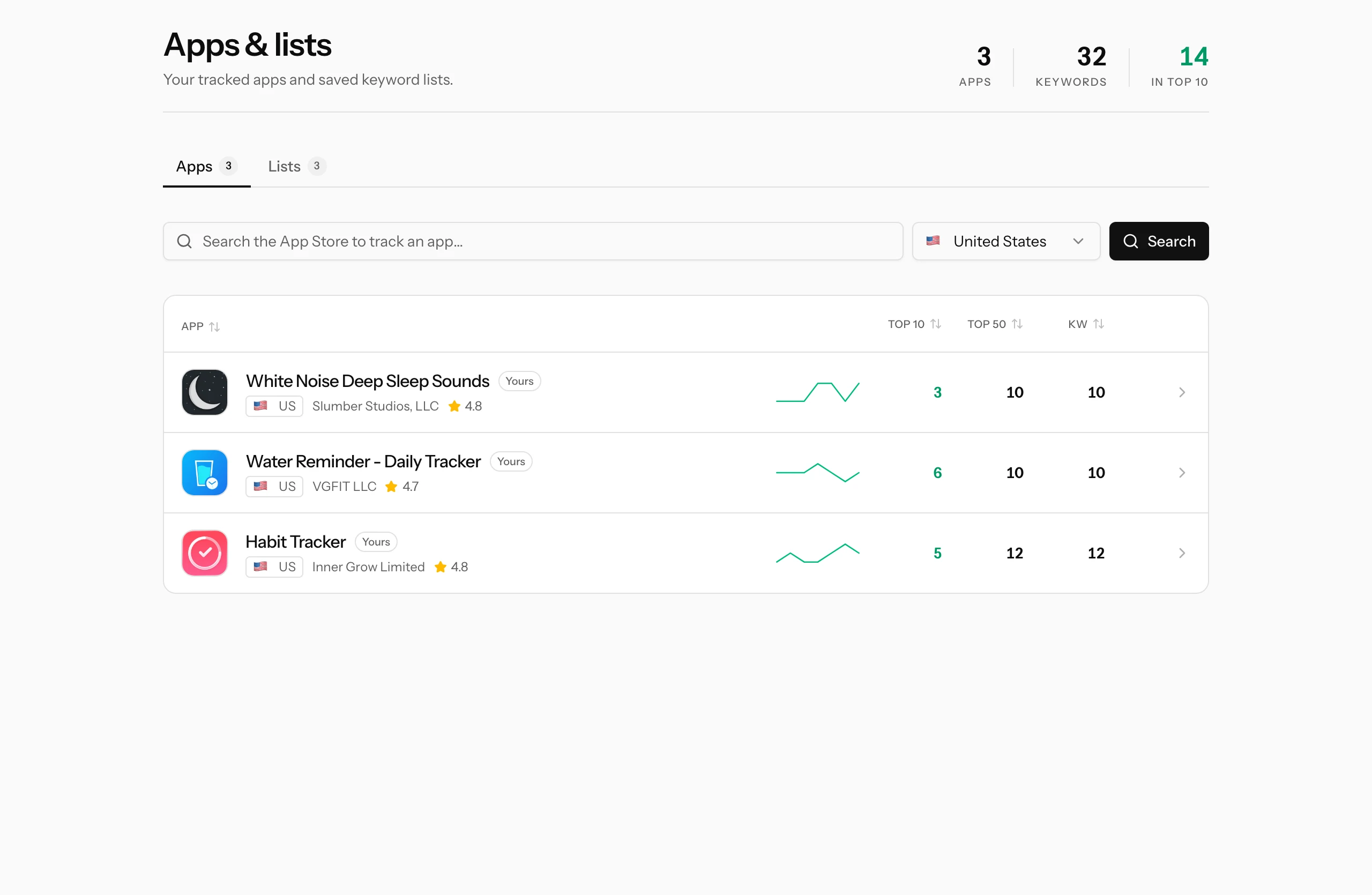This screenshot has height=895, width=1372.
Task: Click the Yours badge on Water Reminder
Action: [511, 461]
